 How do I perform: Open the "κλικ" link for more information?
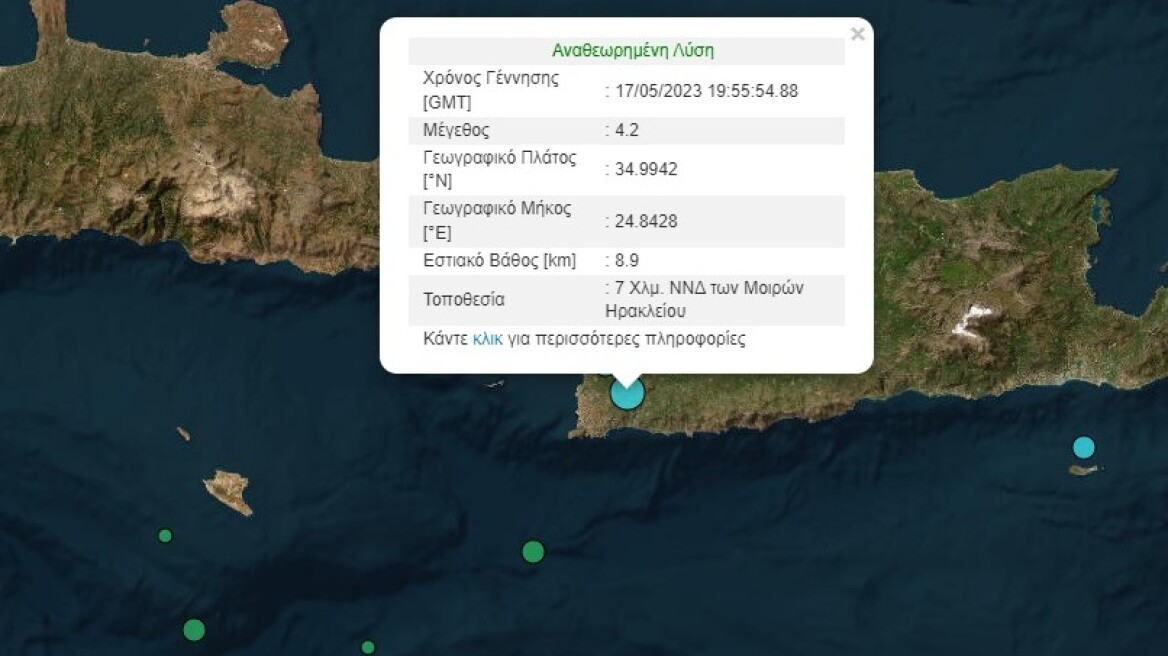(487, 339)
